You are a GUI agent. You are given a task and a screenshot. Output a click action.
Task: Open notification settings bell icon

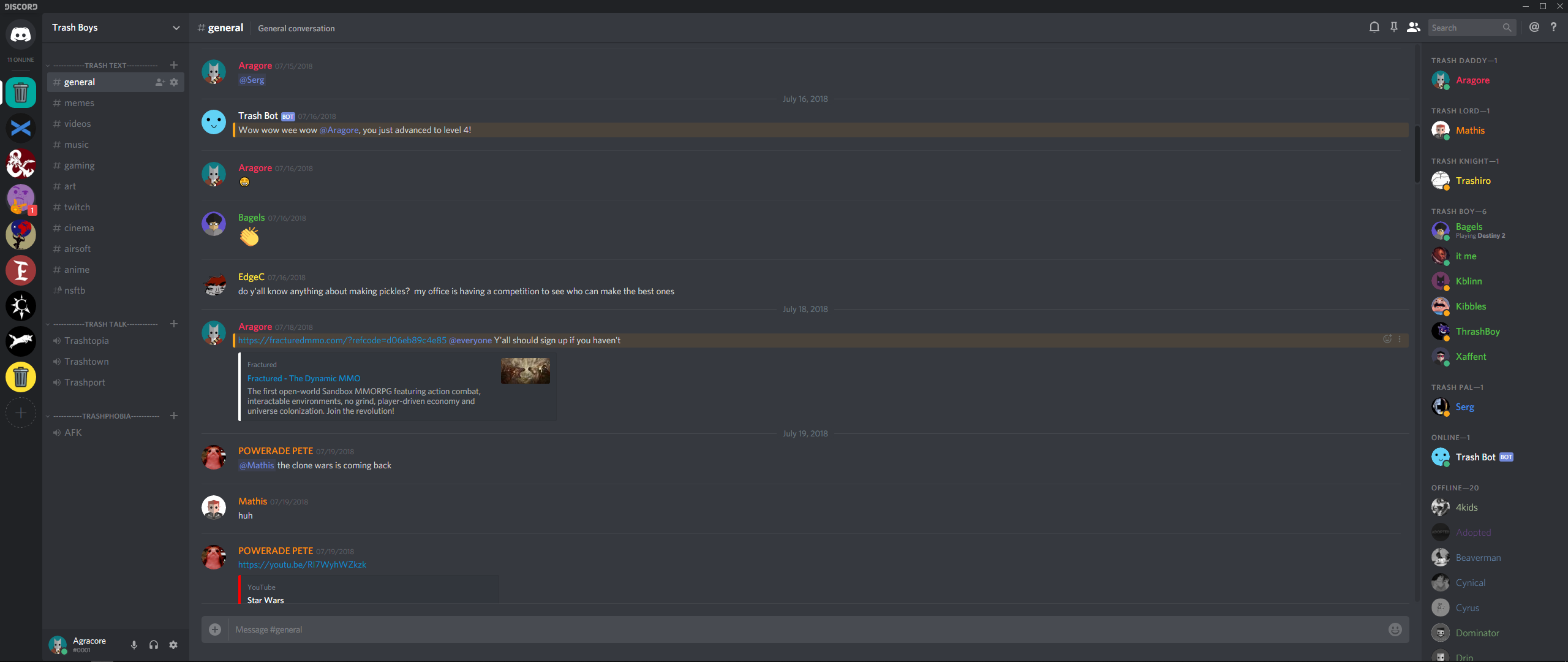click(x=1374, y=28)
